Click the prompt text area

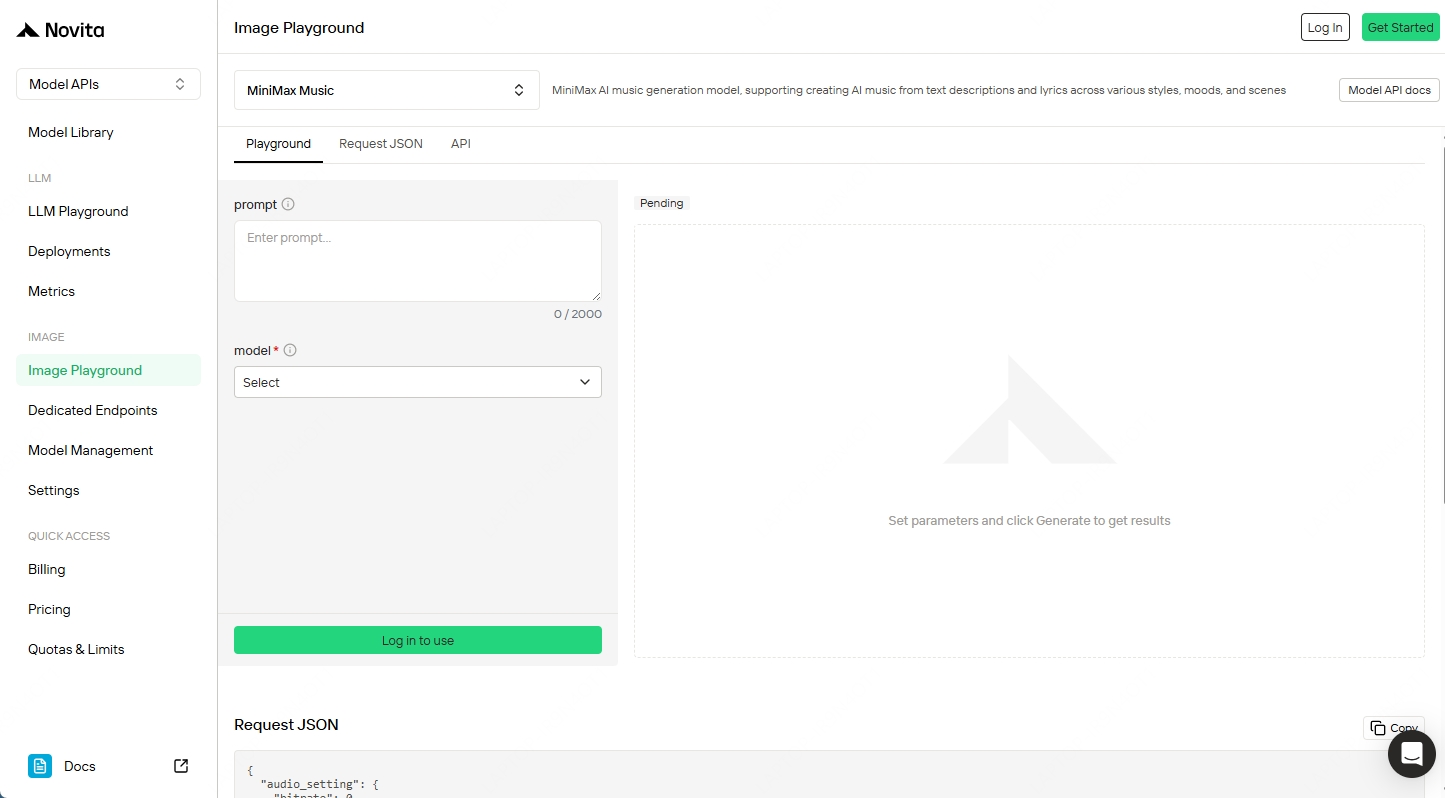coord(418,261)
